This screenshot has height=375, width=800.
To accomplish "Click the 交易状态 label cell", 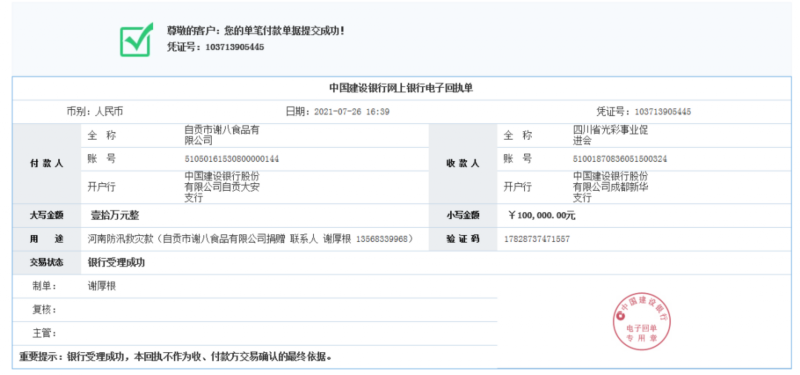I will pos(46,263).
